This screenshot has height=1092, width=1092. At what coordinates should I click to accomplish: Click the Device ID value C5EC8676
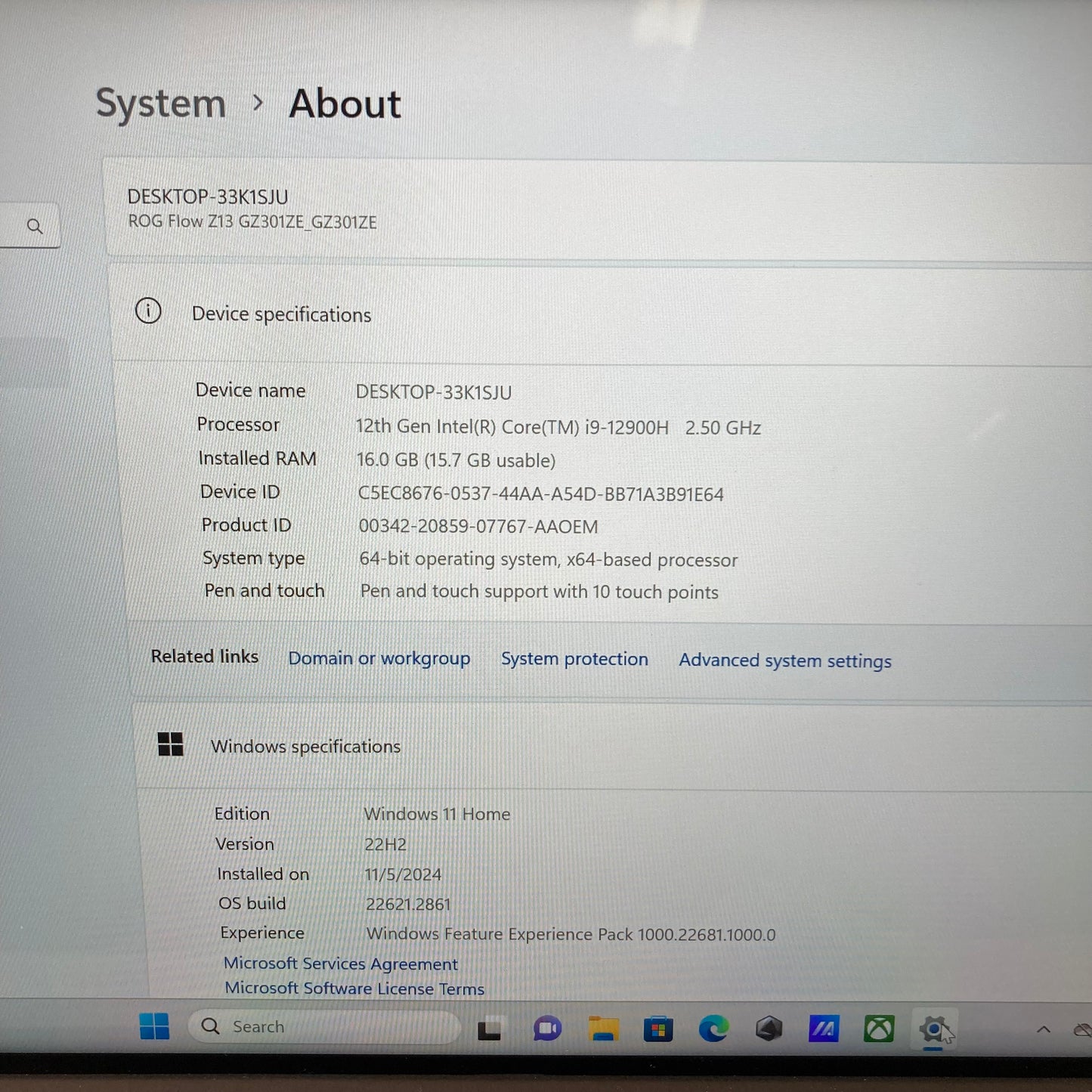point(540,493)
